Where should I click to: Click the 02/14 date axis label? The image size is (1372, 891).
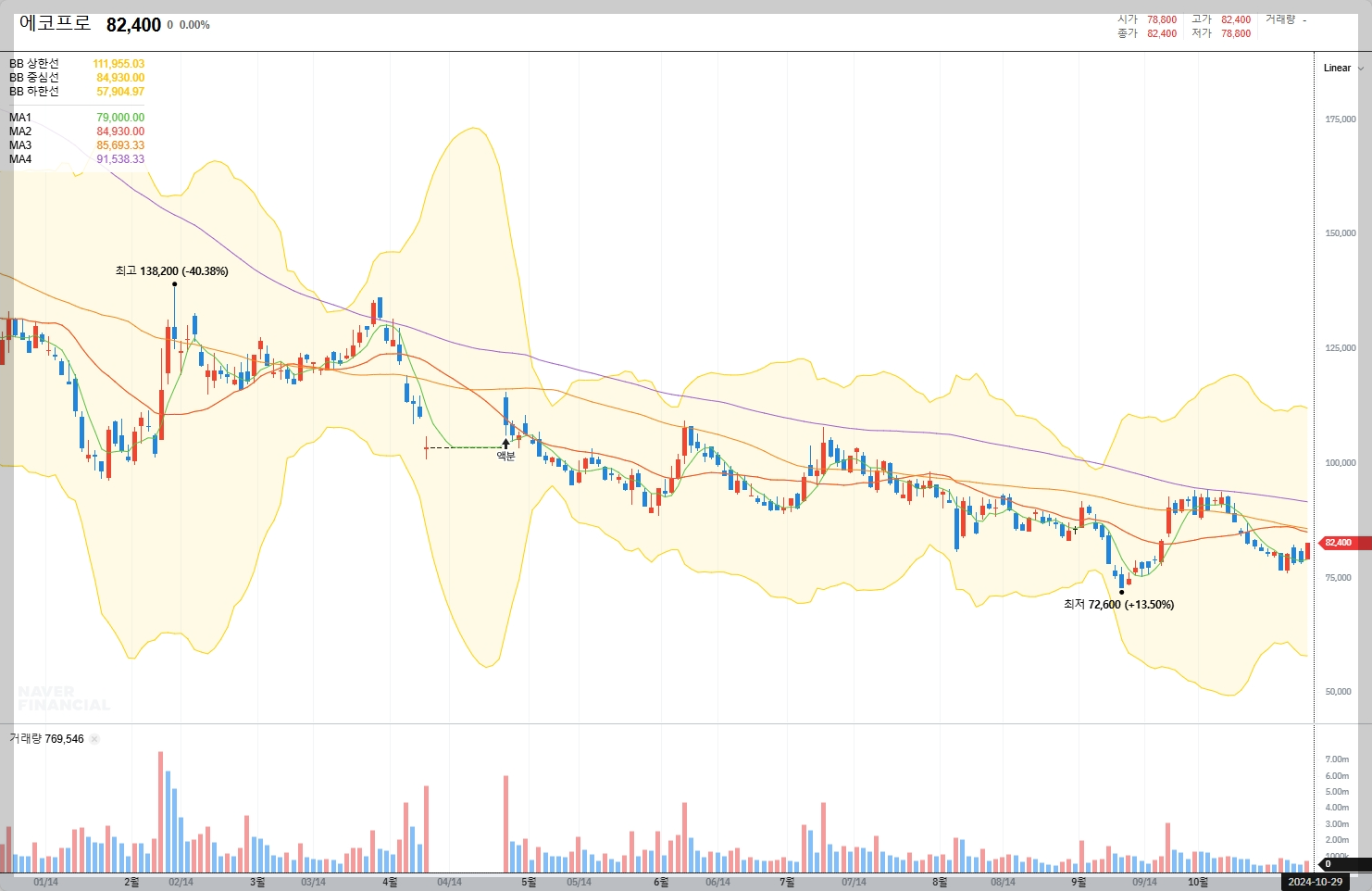[x=181, y=882]
